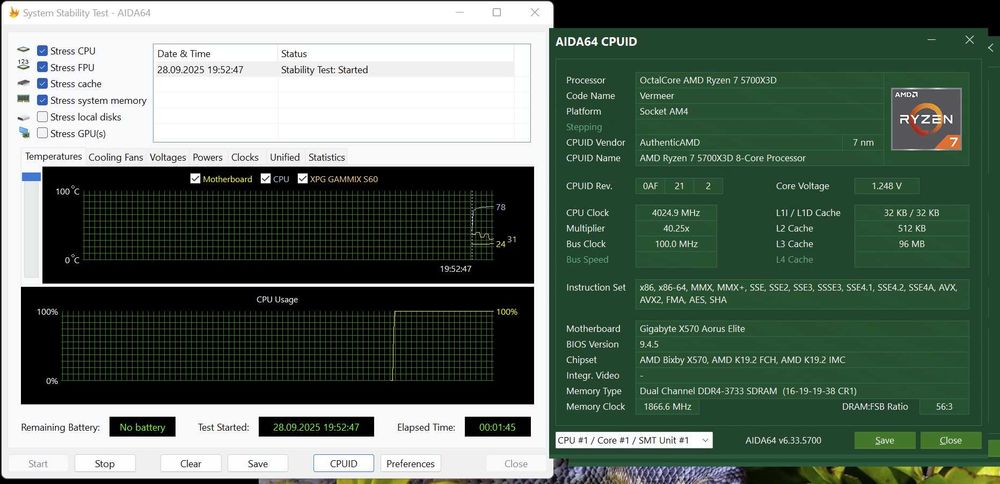Viewport: 1000px width, 484px height.
Task: Click the CPU chip icon beside Stress CPU
Action: (x=24, y=50)
